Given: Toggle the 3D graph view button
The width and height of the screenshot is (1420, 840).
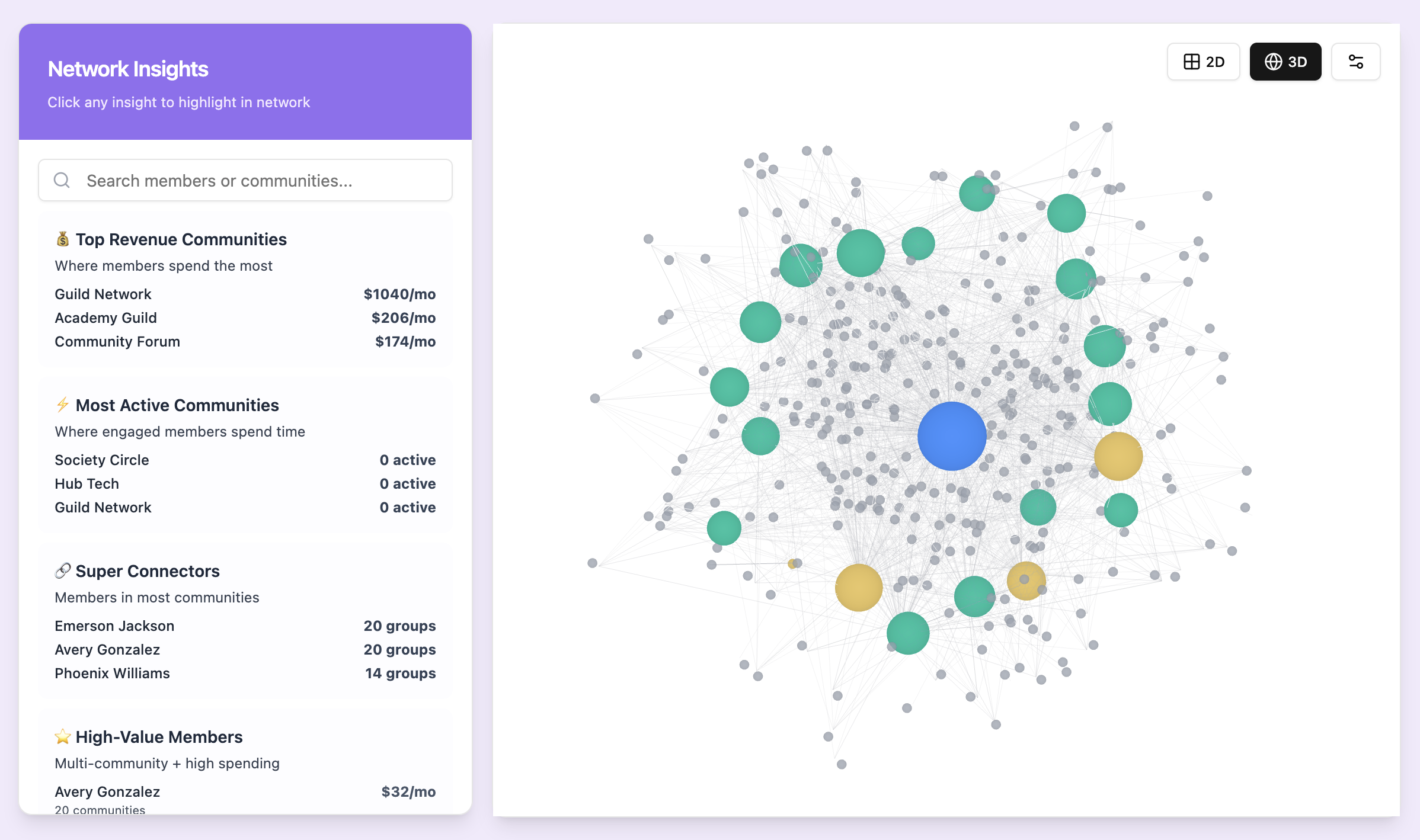Looking at the screenshot, I should click(x=1285, y=62).
